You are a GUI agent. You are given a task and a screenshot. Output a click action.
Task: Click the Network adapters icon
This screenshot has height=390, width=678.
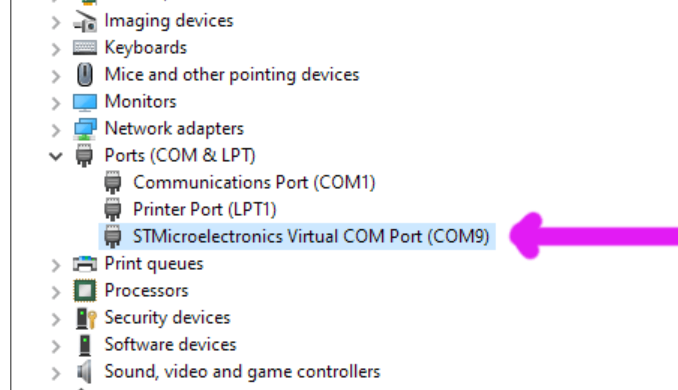[85, 129]
